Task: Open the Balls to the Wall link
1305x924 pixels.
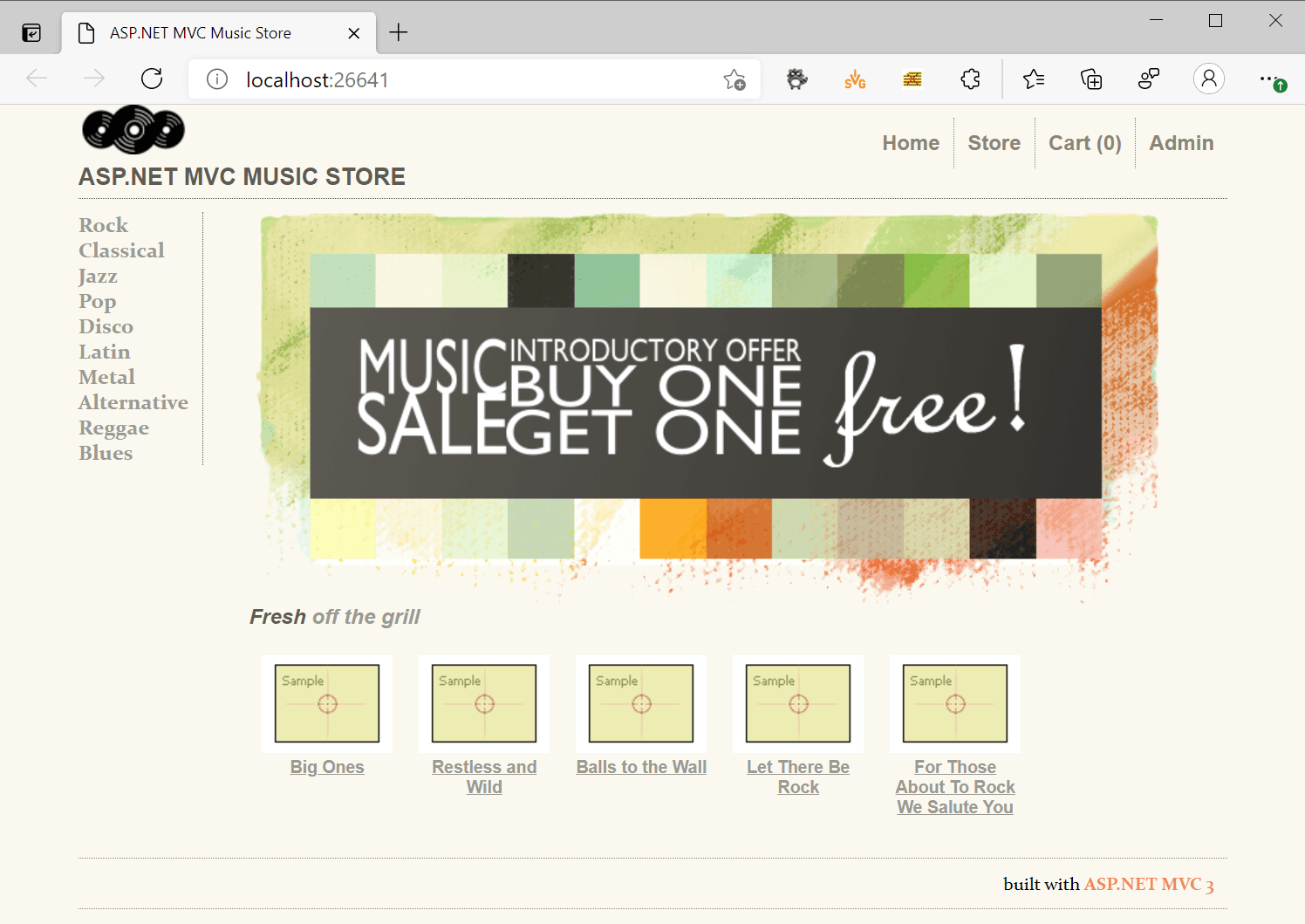Action: (641, 767)
